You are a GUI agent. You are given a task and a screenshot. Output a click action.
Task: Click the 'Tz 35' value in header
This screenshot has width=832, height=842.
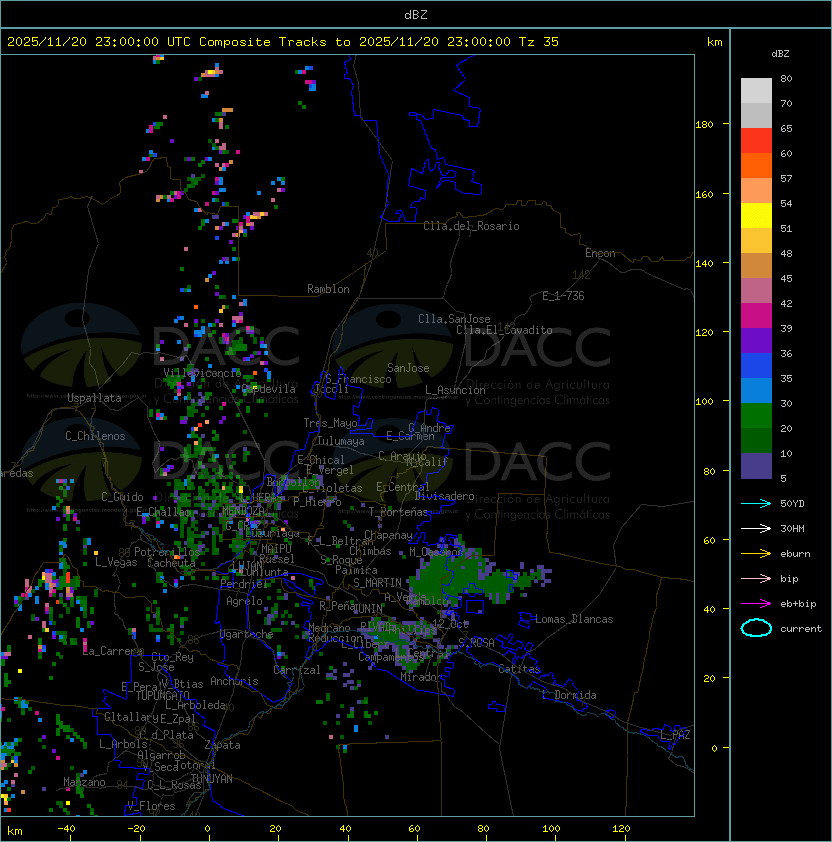coord(539,42)
